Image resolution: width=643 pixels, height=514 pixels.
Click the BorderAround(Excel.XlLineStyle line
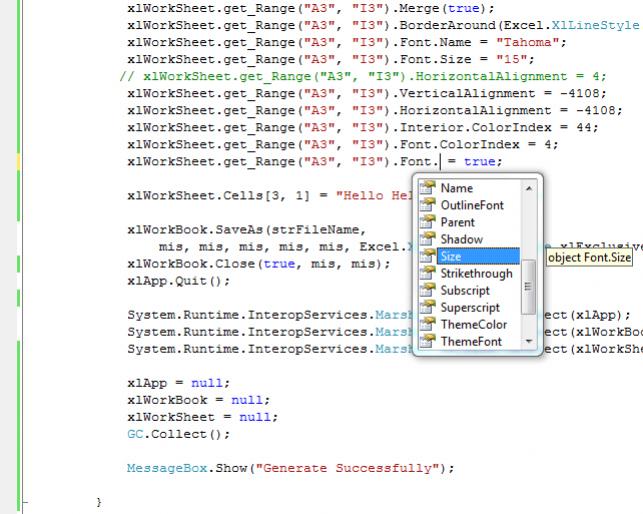[383, 25]
